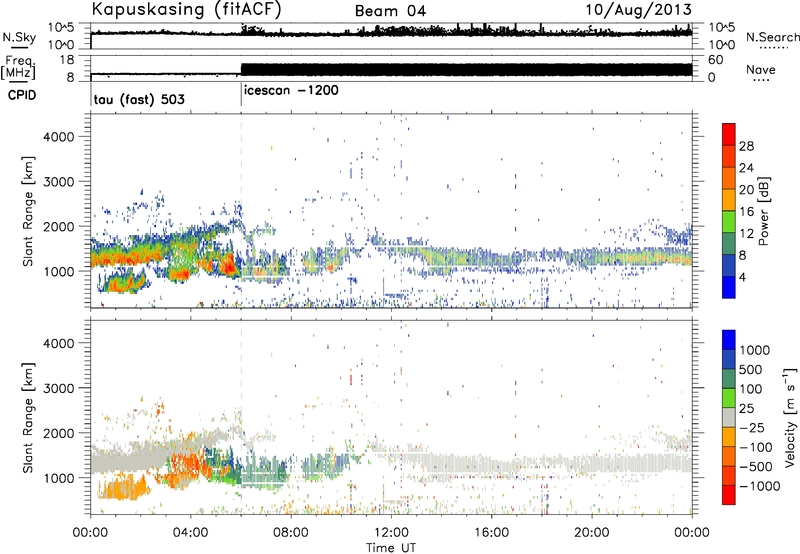
Task: Click the '20:00' time axis tick
Action: tap(591, 533)
